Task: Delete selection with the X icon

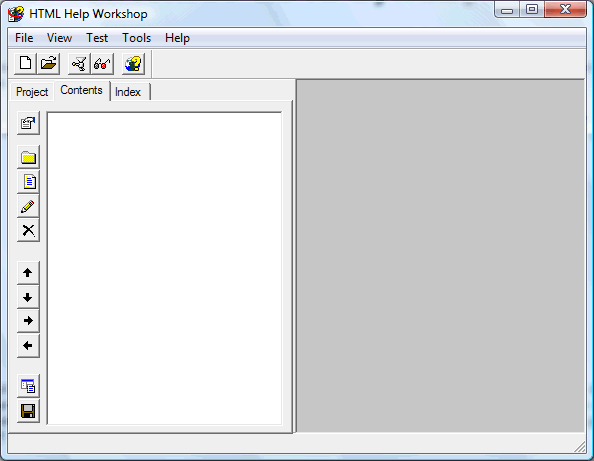Action: coord(28,230)
